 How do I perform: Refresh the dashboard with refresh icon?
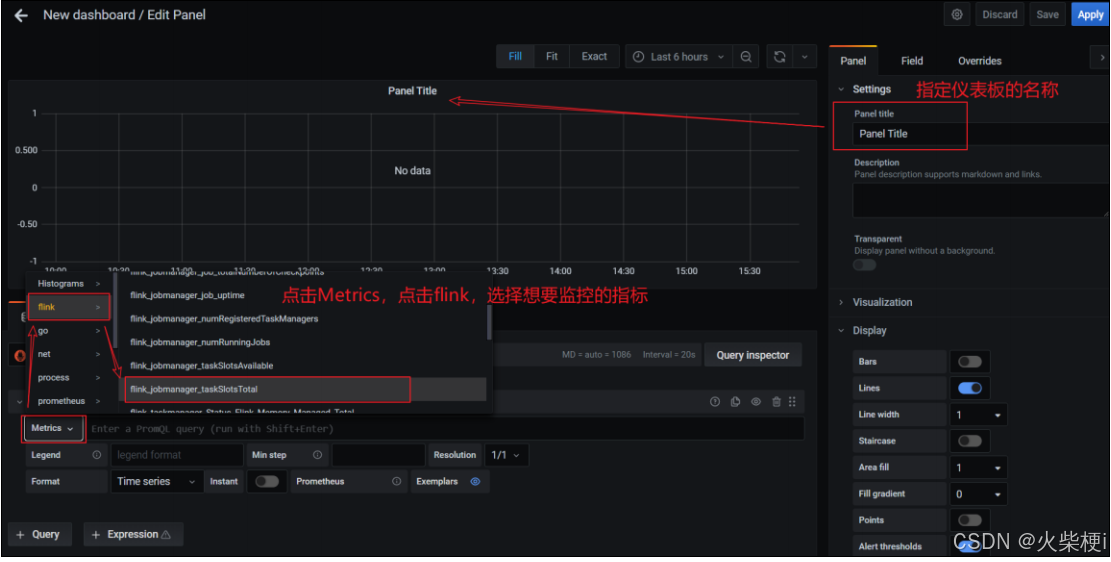click(779, 57)
